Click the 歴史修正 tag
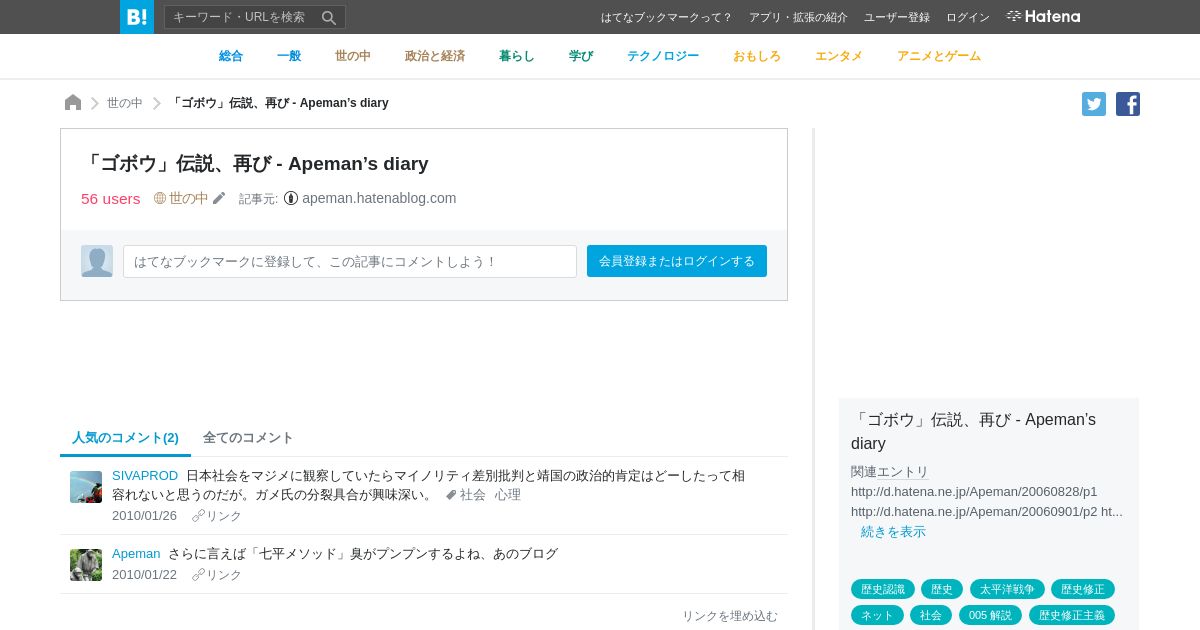The image size is (1200, 630). tap(1083, 589)
